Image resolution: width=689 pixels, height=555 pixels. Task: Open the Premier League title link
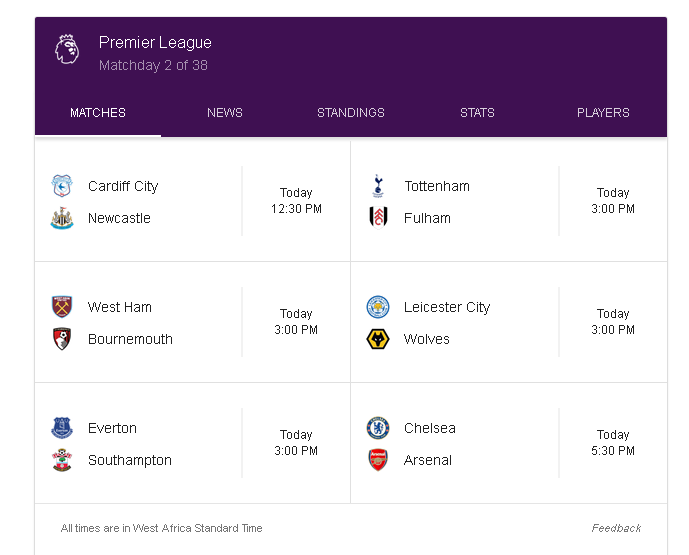(155, 43)
